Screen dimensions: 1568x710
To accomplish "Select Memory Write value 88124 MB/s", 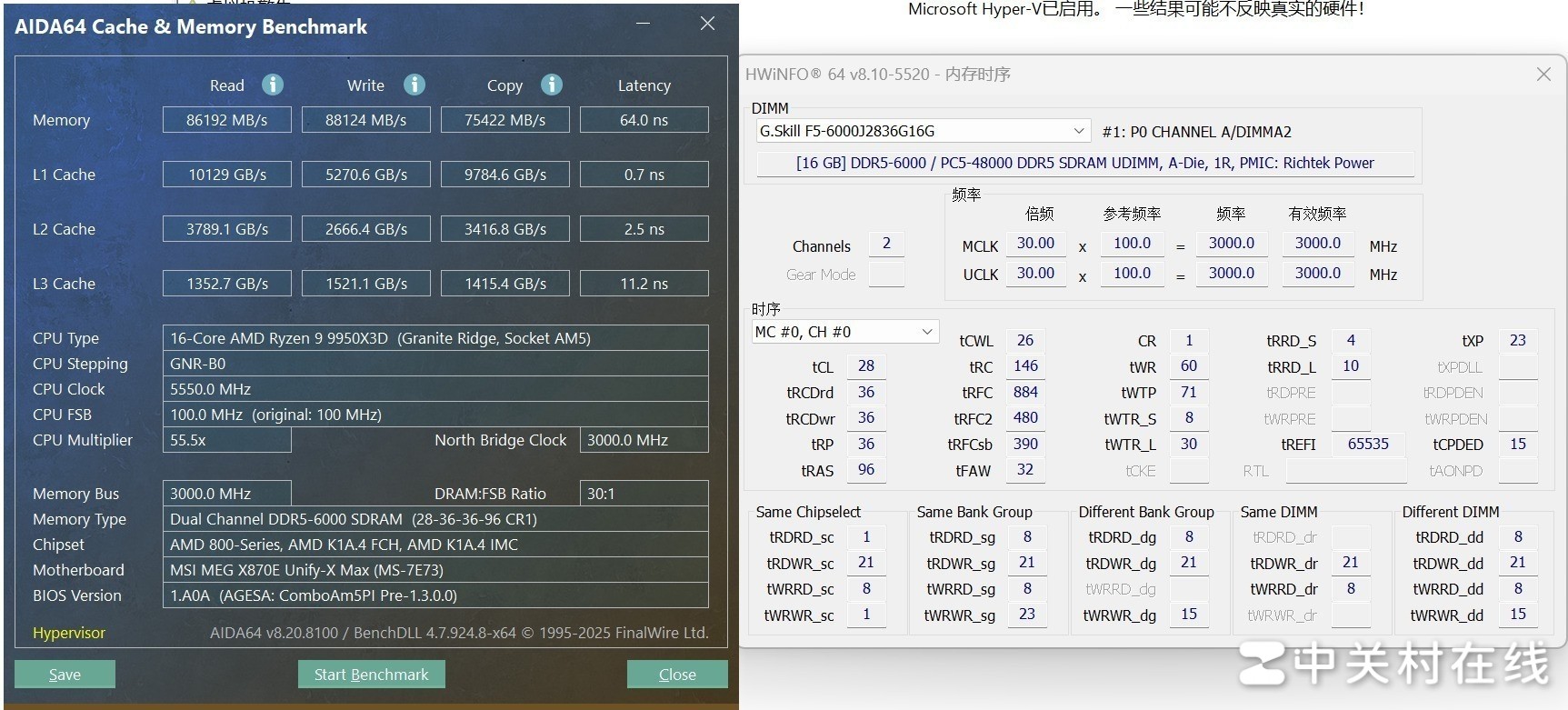I will pyautogui.click(x=366, y=120).
